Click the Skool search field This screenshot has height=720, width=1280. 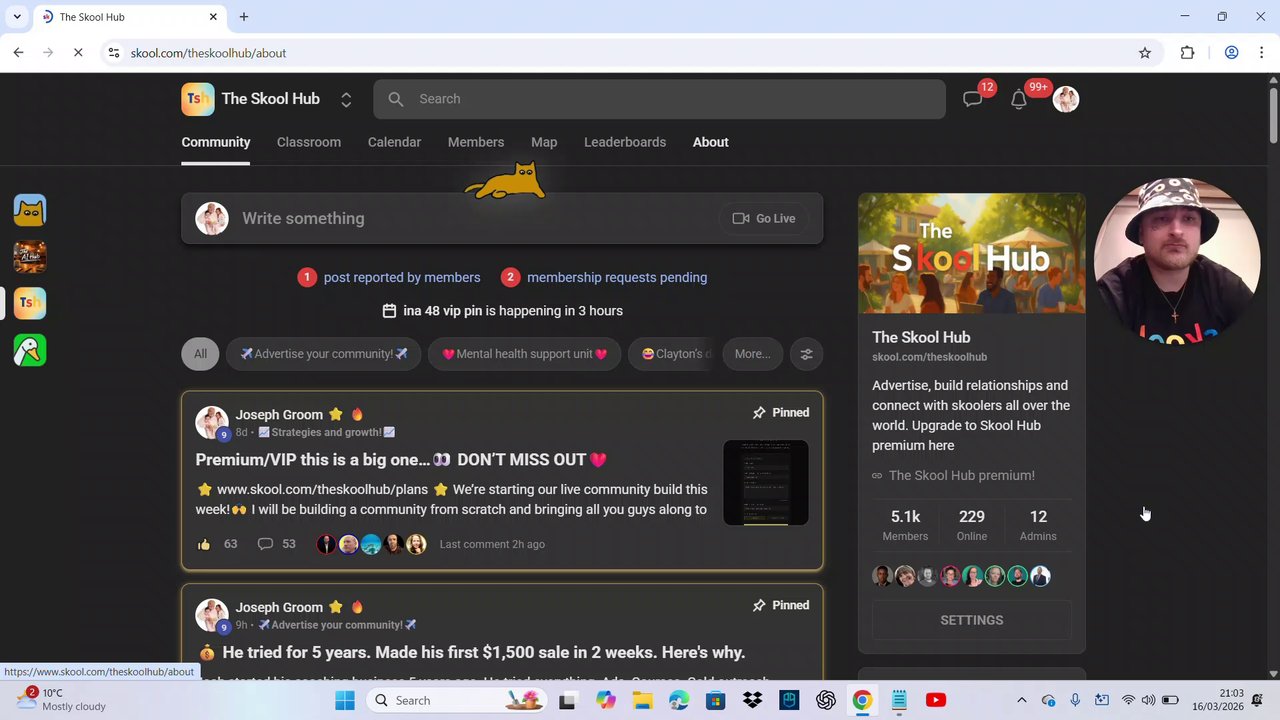click(659, 99)
